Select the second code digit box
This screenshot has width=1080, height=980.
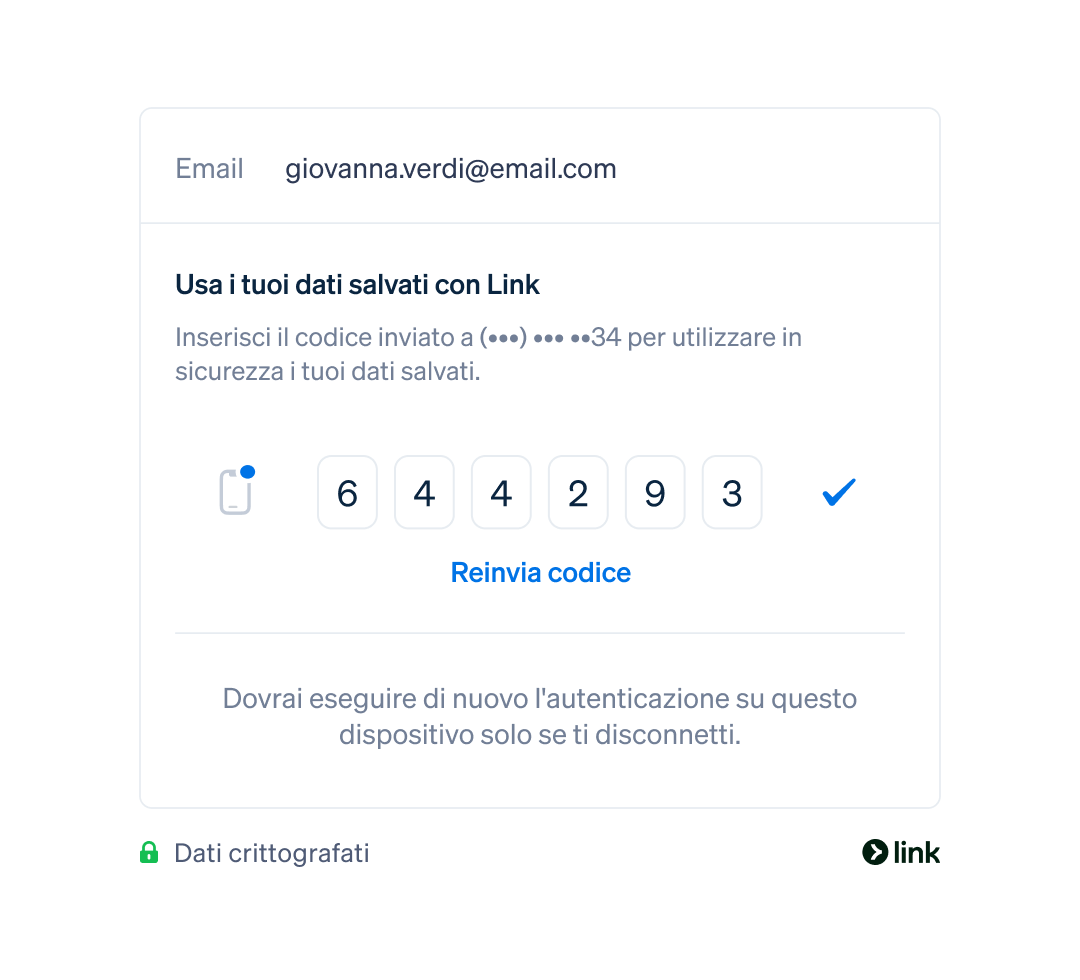424,492
